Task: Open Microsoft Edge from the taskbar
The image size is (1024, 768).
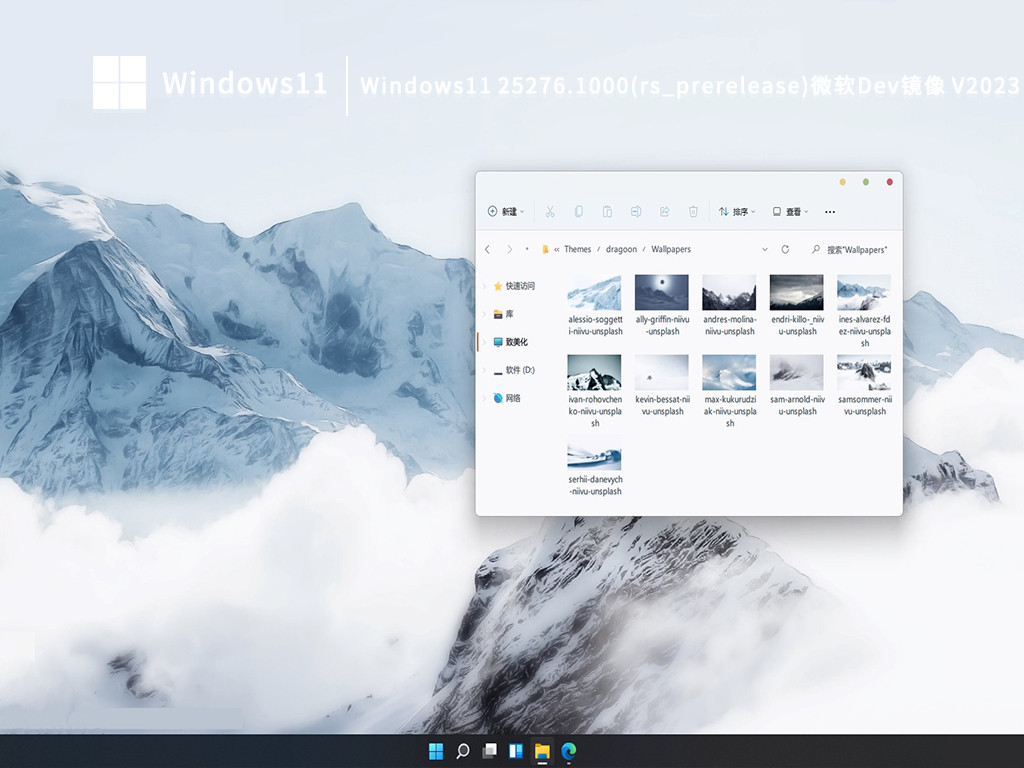Action: click(567, 751)
